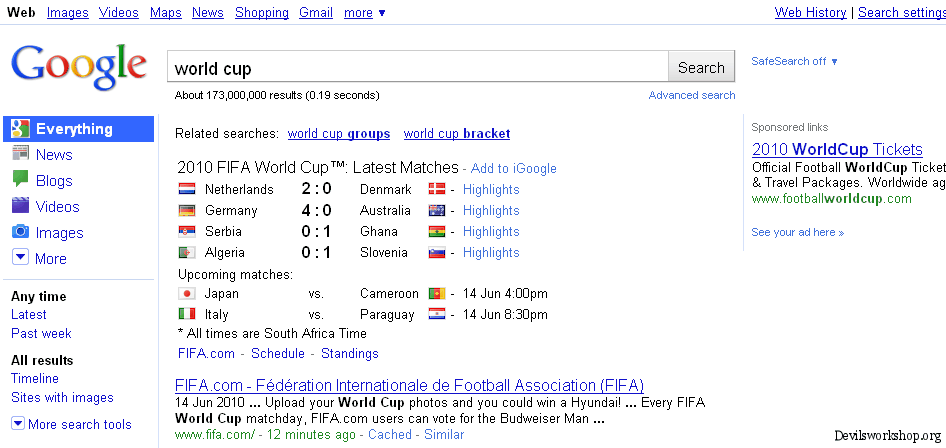
Task: Click Add to iGoogle link
Action: point(513,169)
